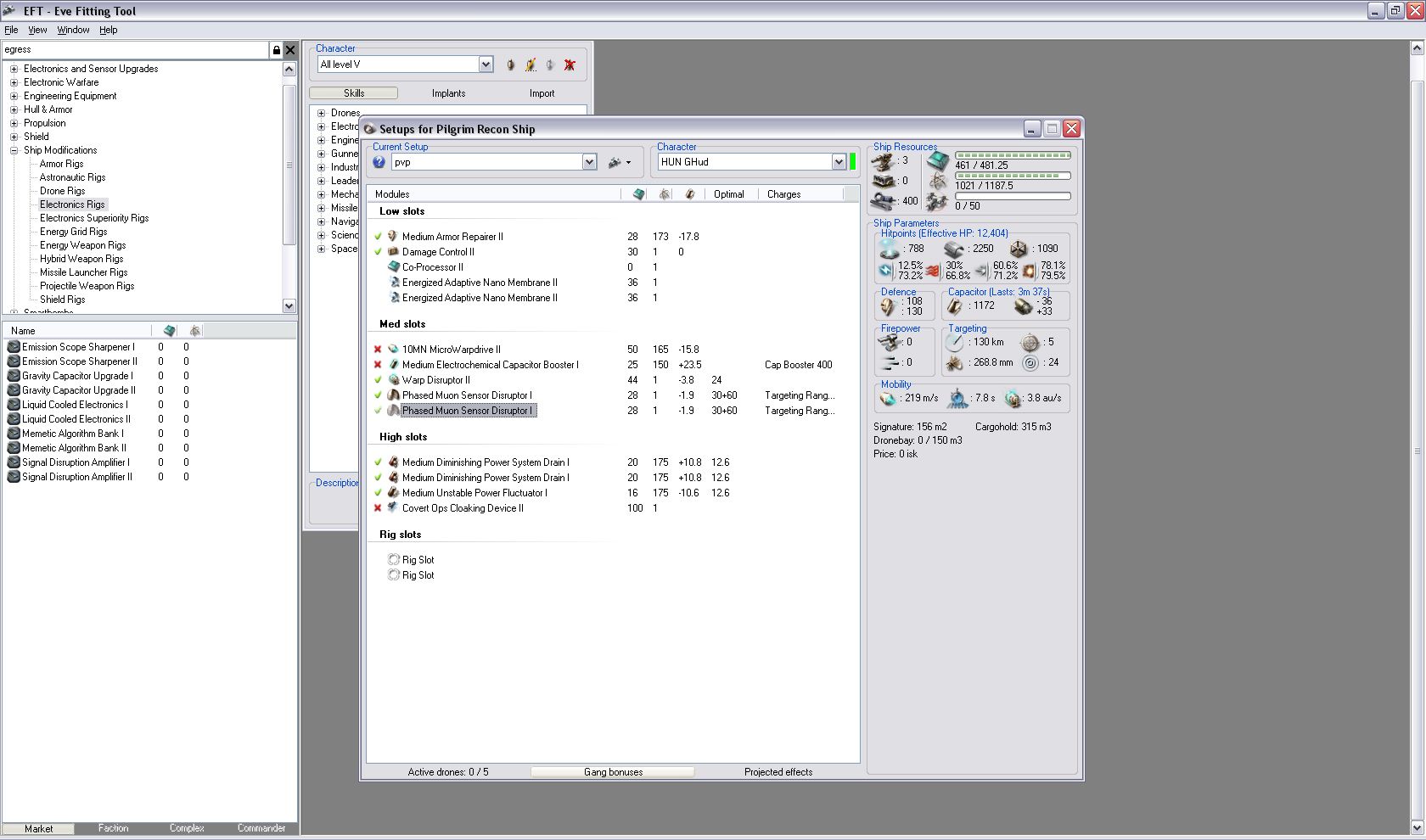Click the powergrid usage bar above 1021 / 1187.5
Viewport: 1426px width, 840px height.
tap(1013, 176)
